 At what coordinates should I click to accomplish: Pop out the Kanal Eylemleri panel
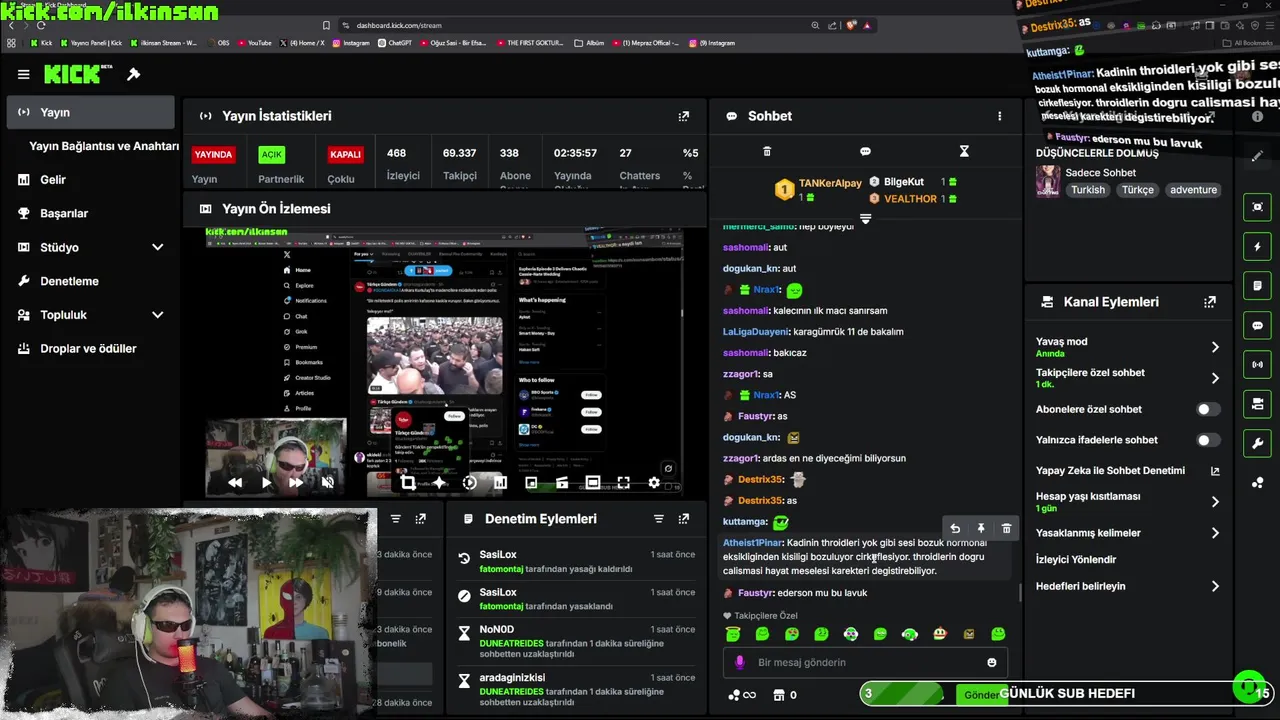click(x=1210, y=302)
